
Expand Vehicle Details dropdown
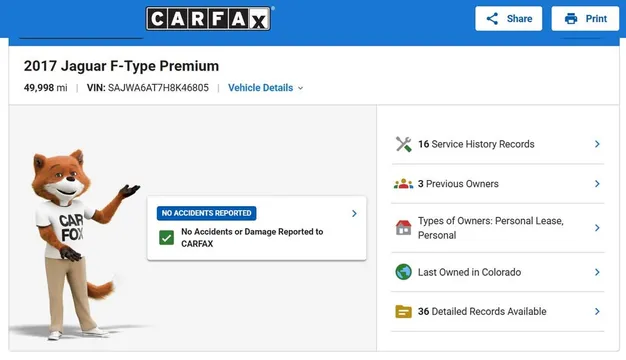tap(265, 88)
